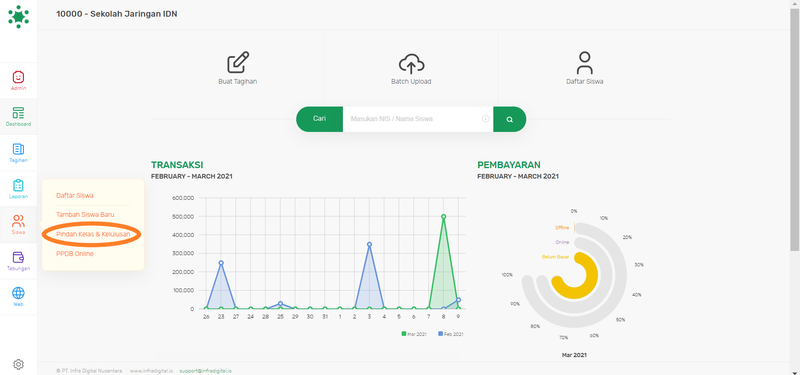Screen dimensions: 800x375
Task: Open the Laporan sidebar icon
Action: pyautogui.click(x=18, y=189)
